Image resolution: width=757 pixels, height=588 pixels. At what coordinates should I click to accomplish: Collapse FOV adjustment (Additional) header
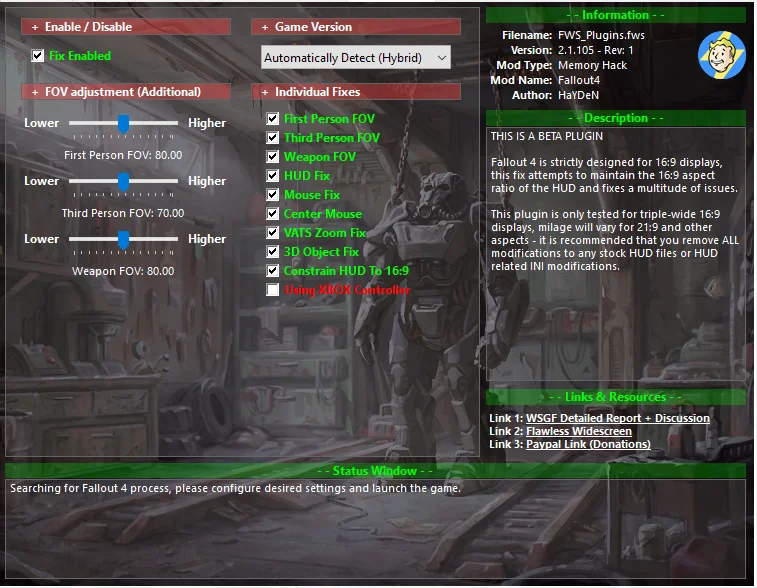126,92
